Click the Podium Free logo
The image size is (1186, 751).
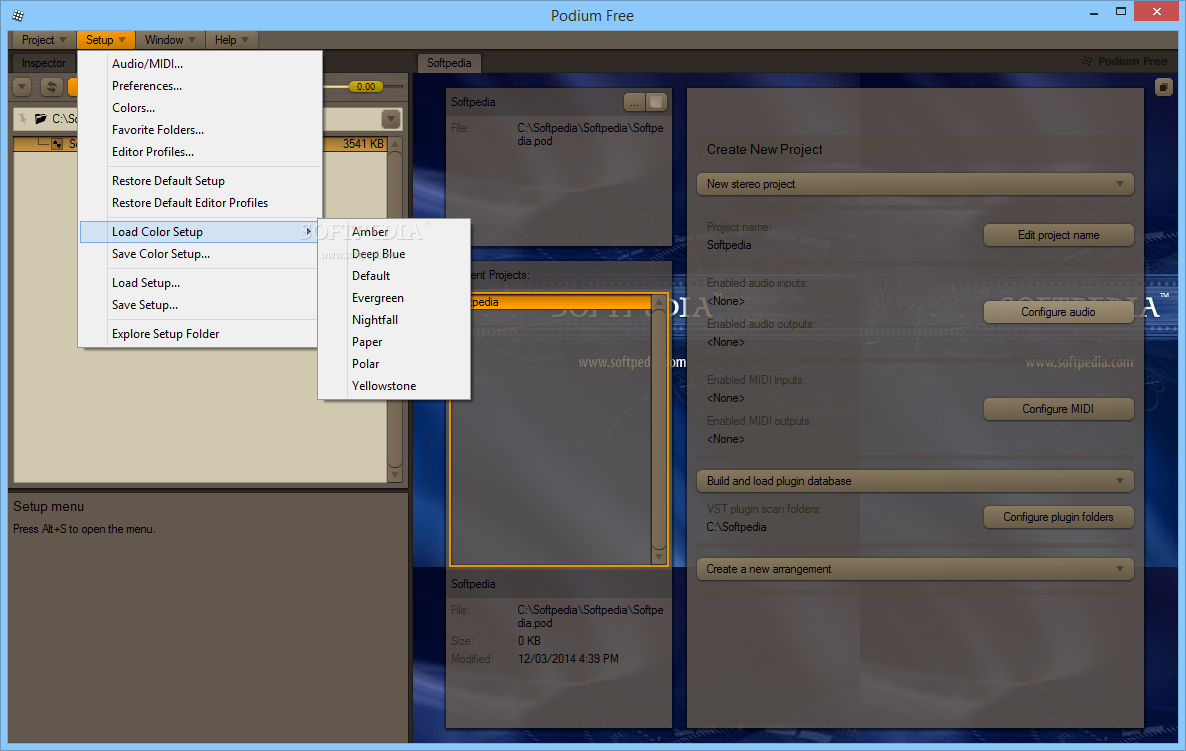[1124, 61]
